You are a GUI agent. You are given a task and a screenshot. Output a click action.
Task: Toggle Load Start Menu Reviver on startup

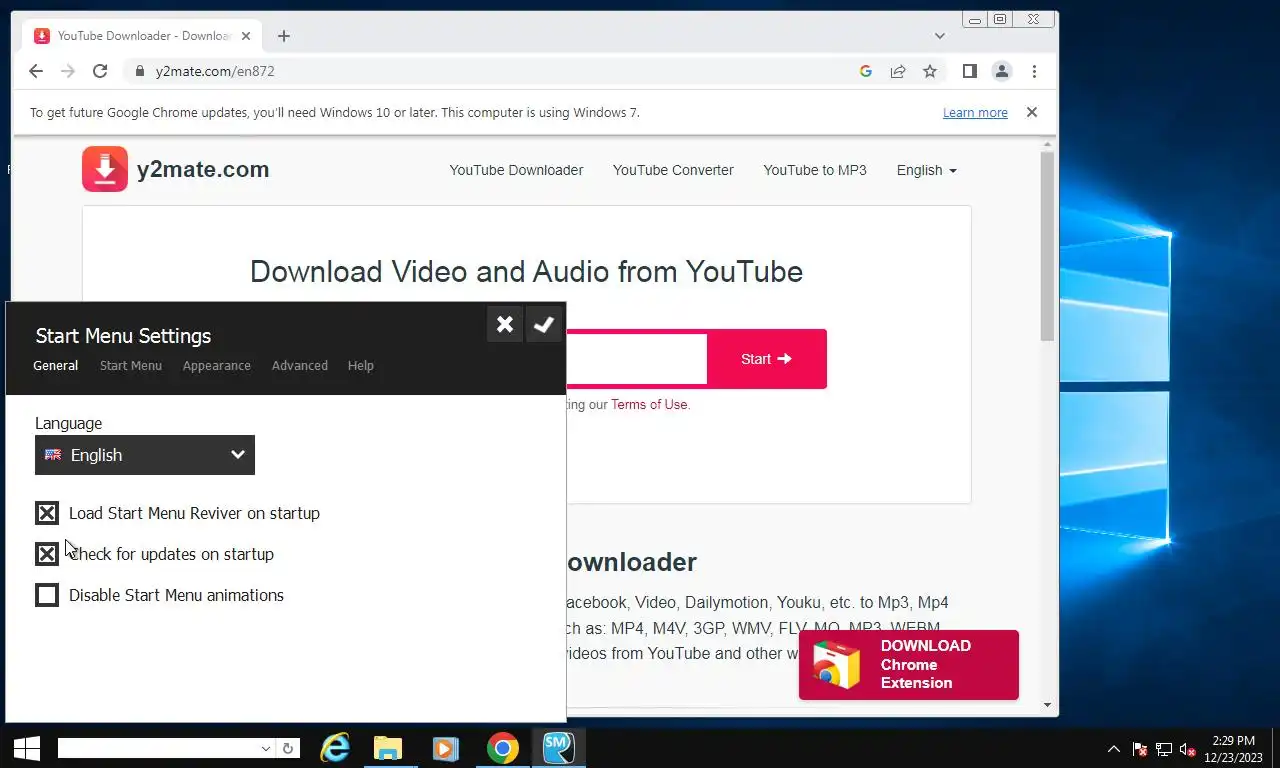pos(47,513)
